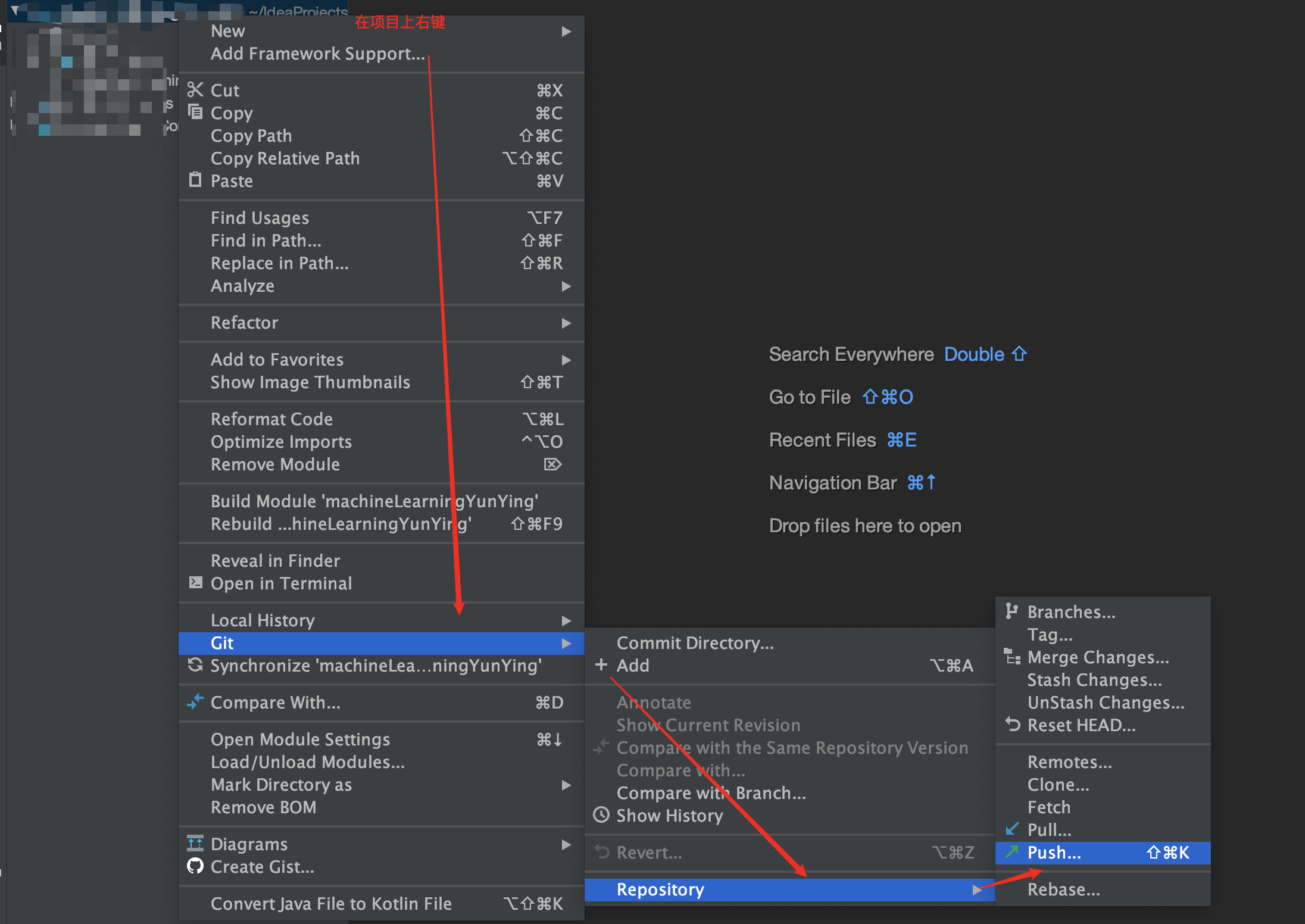Image resolution: width=1305 pixels, height=924 pixels.
Task: Click the blue Pull arrow icon
Action: (x=1012, y=829)
